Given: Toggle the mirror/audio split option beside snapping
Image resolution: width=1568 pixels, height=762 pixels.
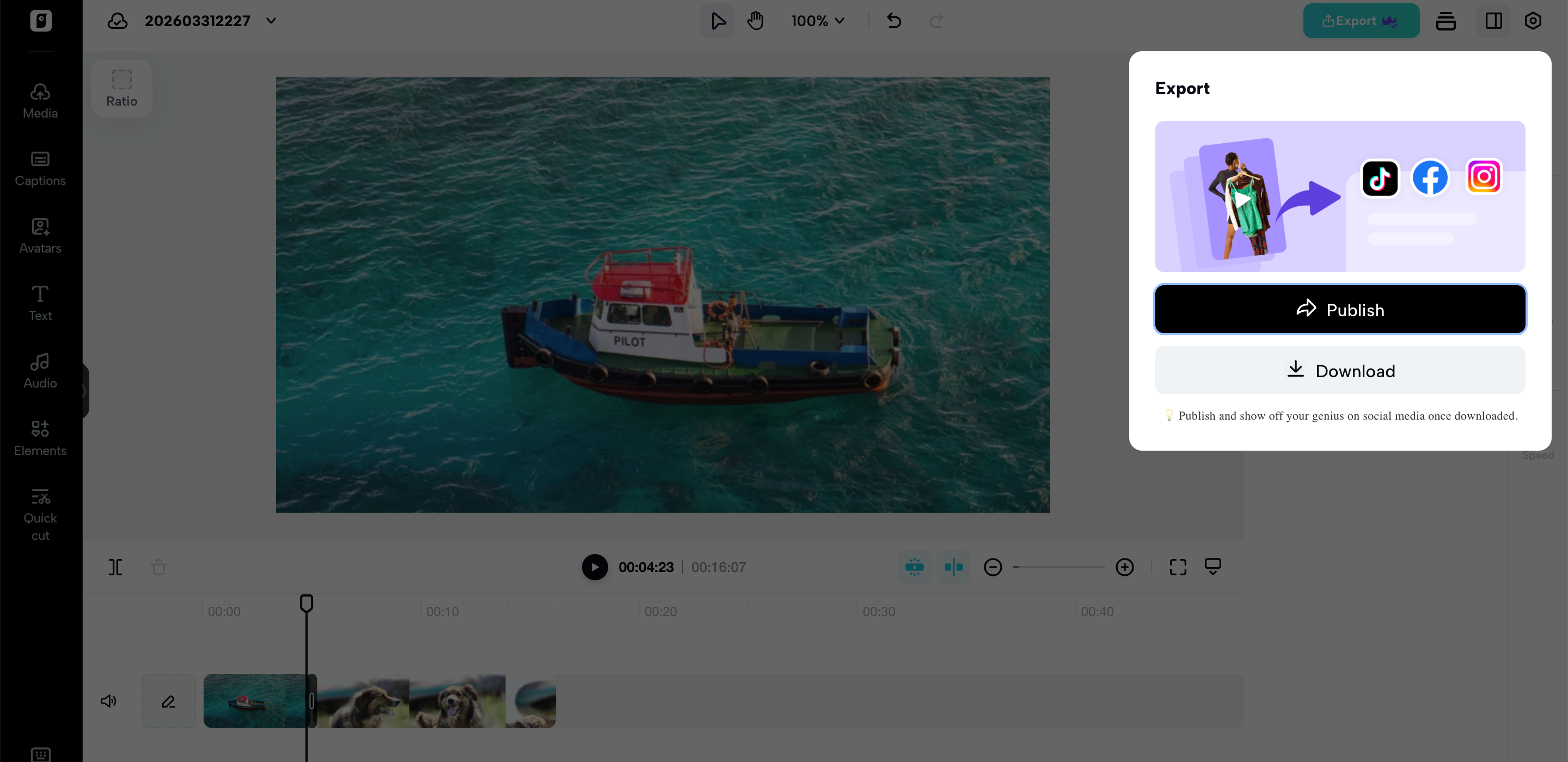Looking at the screenshot, I should (954, 567).
